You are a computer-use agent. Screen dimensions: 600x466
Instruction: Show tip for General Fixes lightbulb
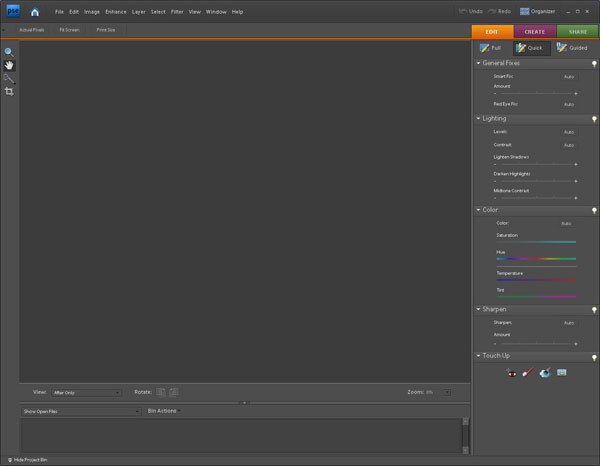click(594, 64)
